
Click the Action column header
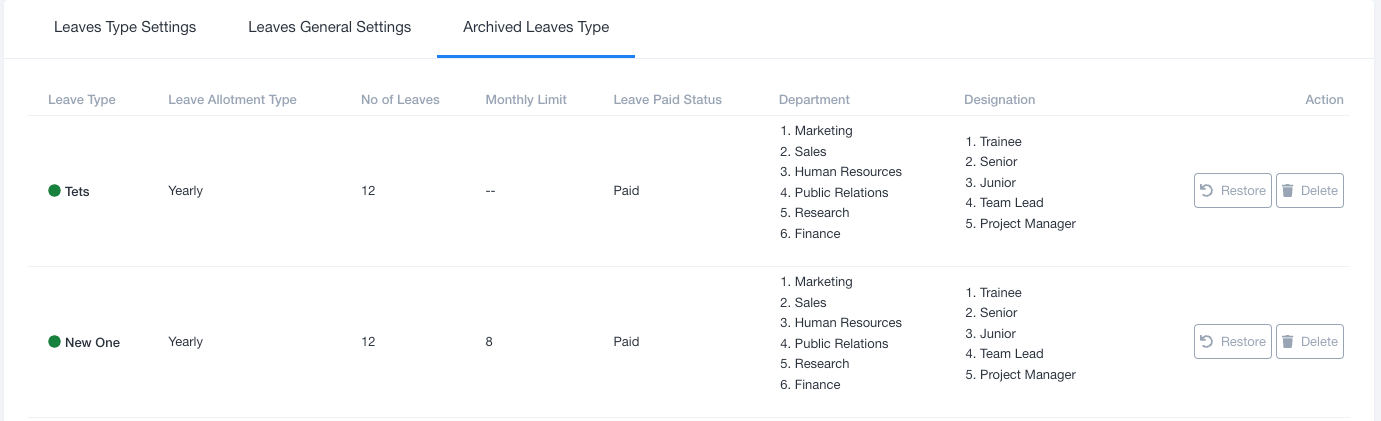[x=1324, y=100]
